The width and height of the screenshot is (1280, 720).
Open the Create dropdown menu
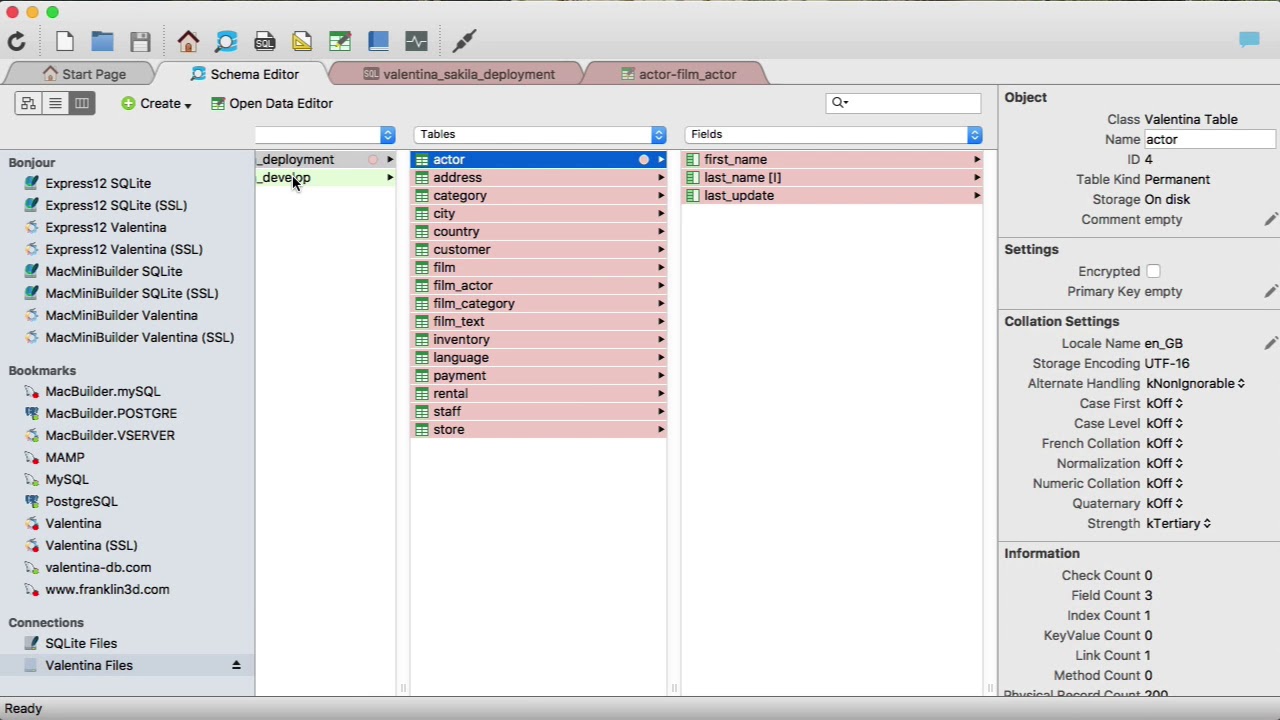156,103
